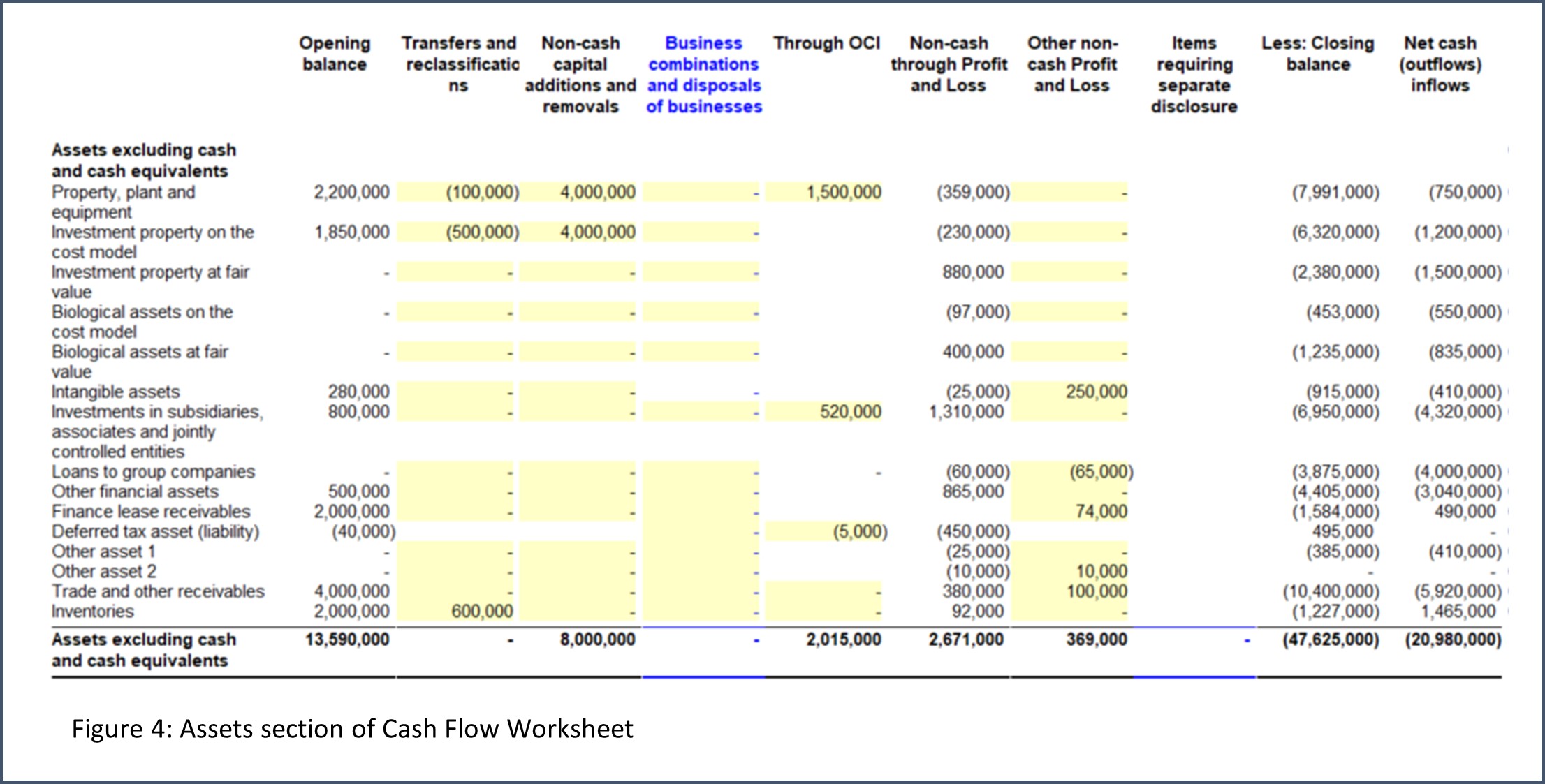Viewport: 1545px width, 784px height.
Task: Select Investments in subsidiaries OCI cell 520,000
Action: tap(849, 412)
